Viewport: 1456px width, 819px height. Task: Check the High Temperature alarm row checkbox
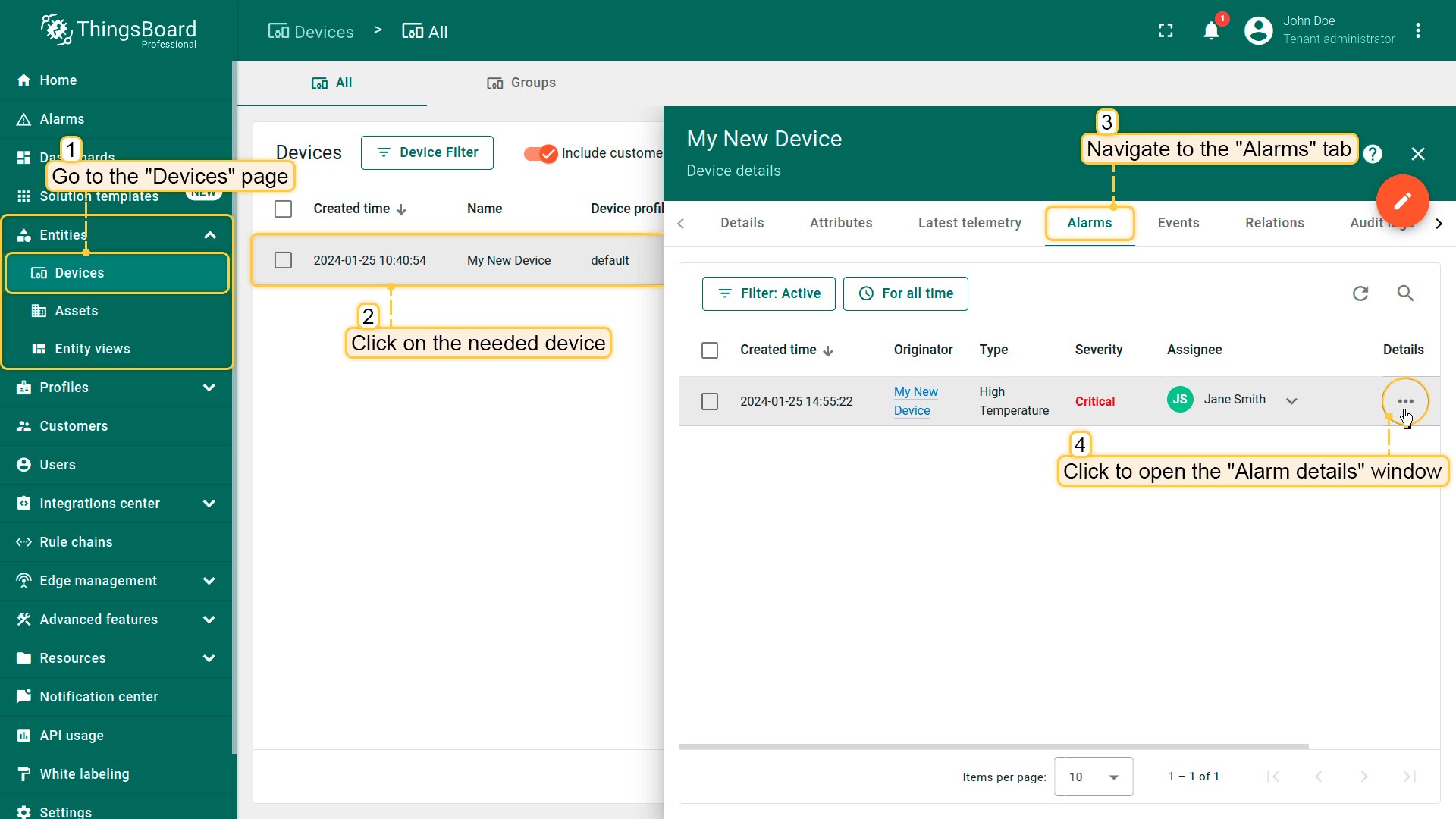coord(710,401)
